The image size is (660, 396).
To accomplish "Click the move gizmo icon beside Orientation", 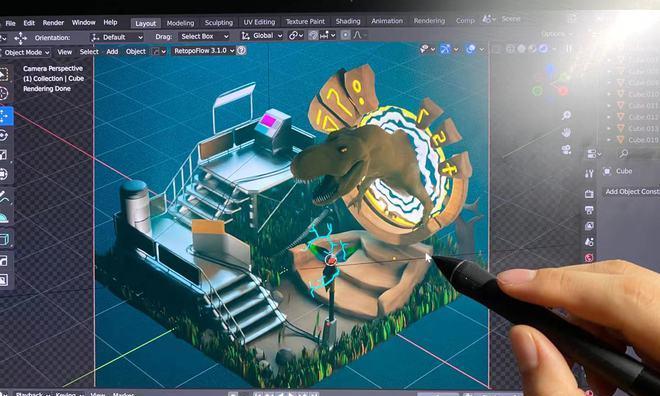I will (x=20, y=38).
